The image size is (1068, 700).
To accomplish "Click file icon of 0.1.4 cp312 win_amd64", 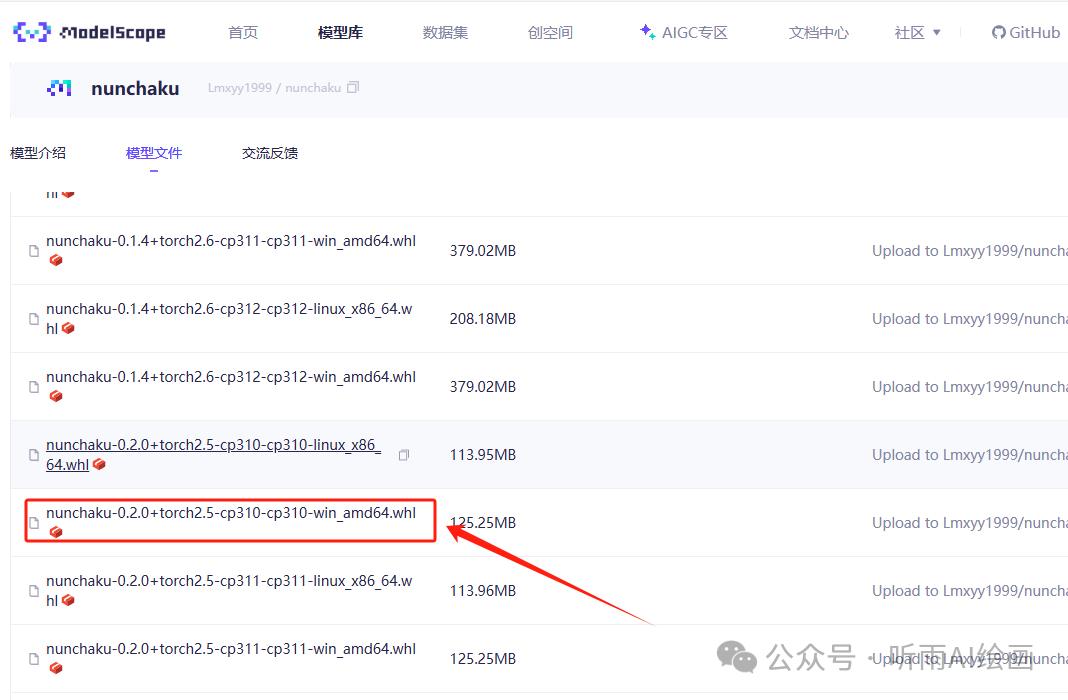I will pyautogui.click(x=34, y=387).
